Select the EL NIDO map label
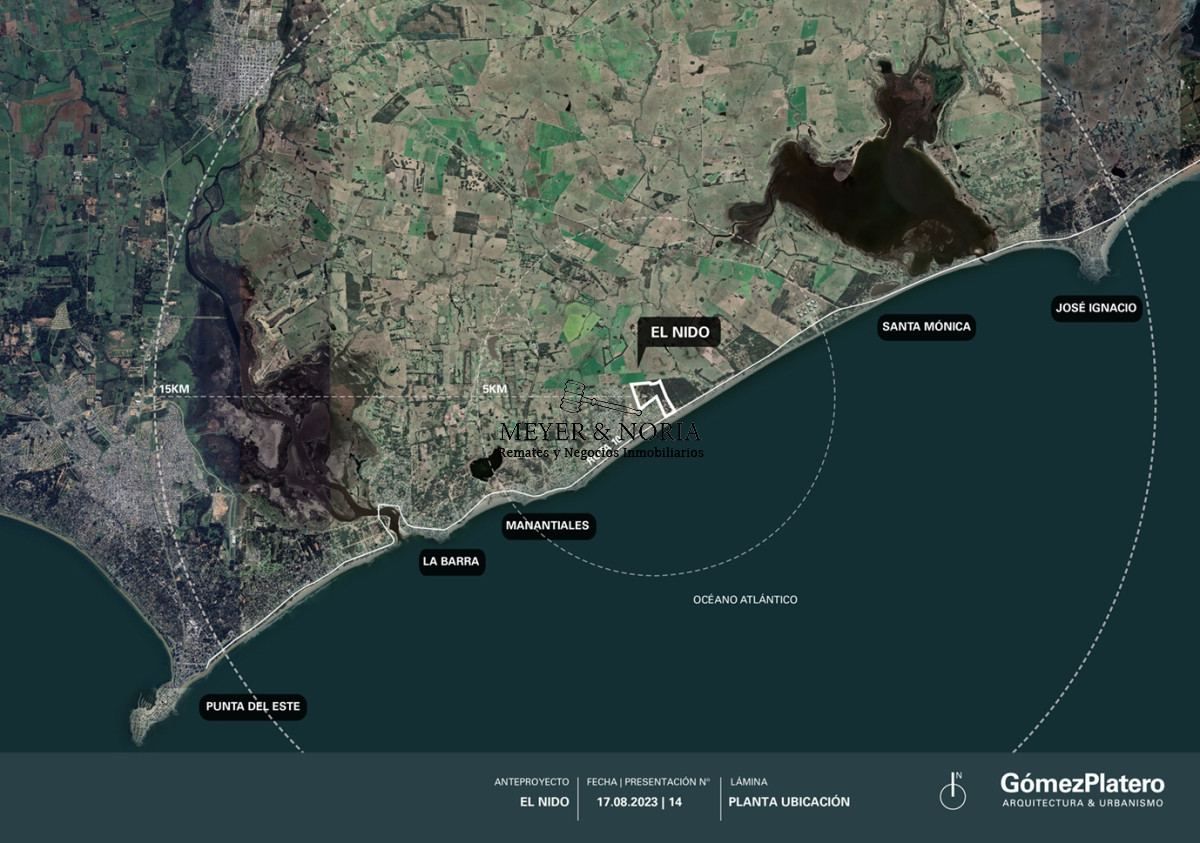This screenshot has height=843, width=1200. [x=680, y=333]
